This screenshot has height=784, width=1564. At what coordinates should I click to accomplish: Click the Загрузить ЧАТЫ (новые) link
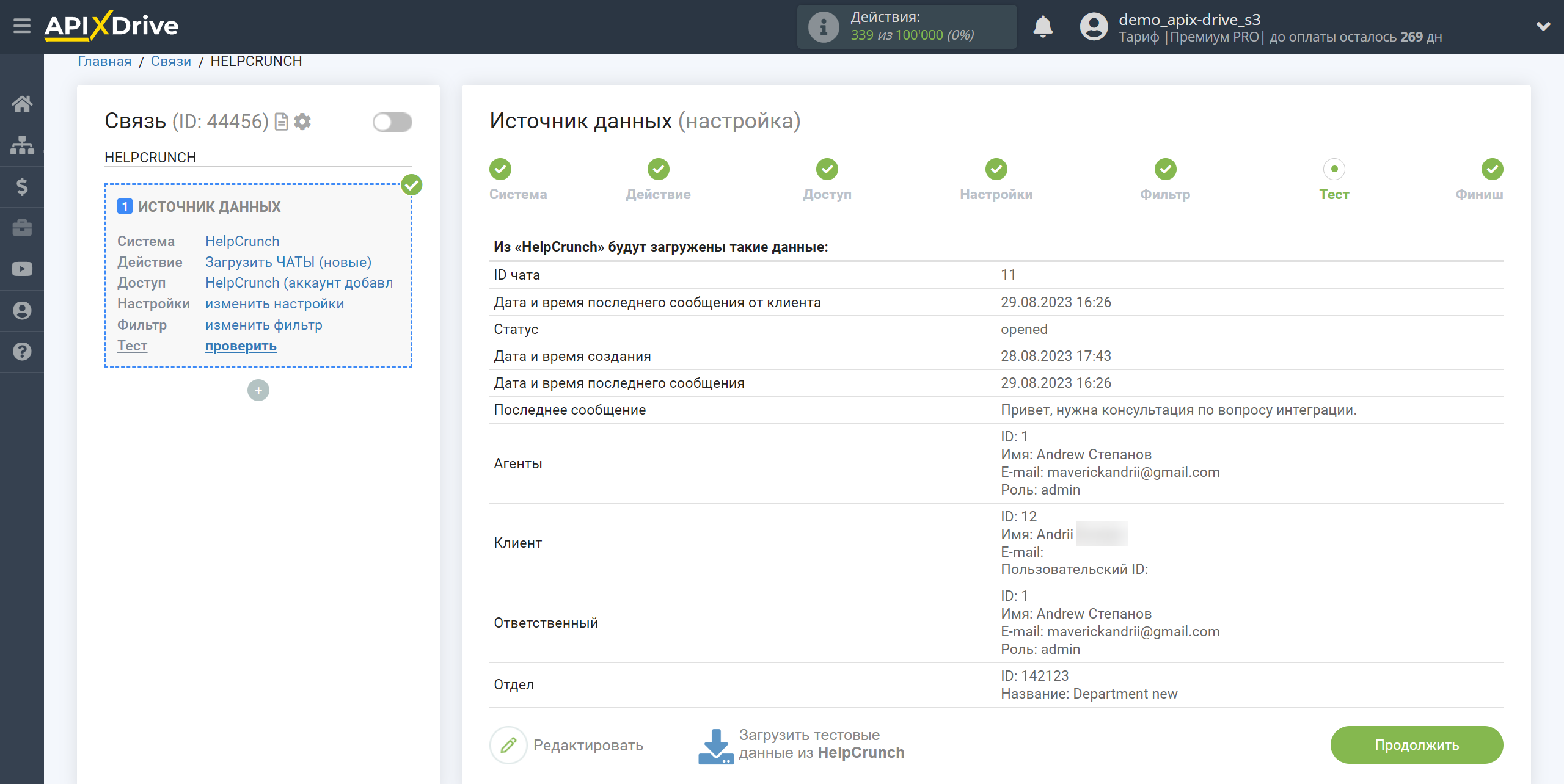click(x=288, y=262)
